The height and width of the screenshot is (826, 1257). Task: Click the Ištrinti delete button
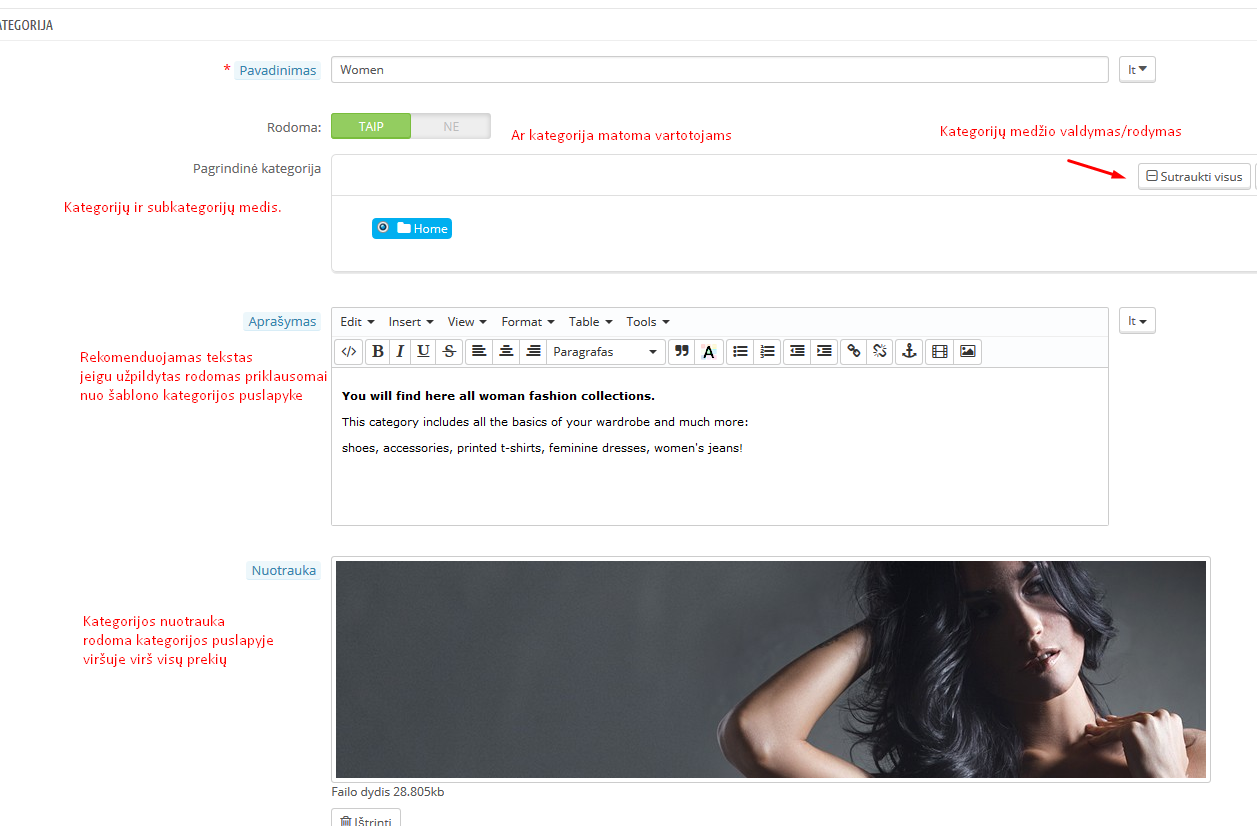366,818
